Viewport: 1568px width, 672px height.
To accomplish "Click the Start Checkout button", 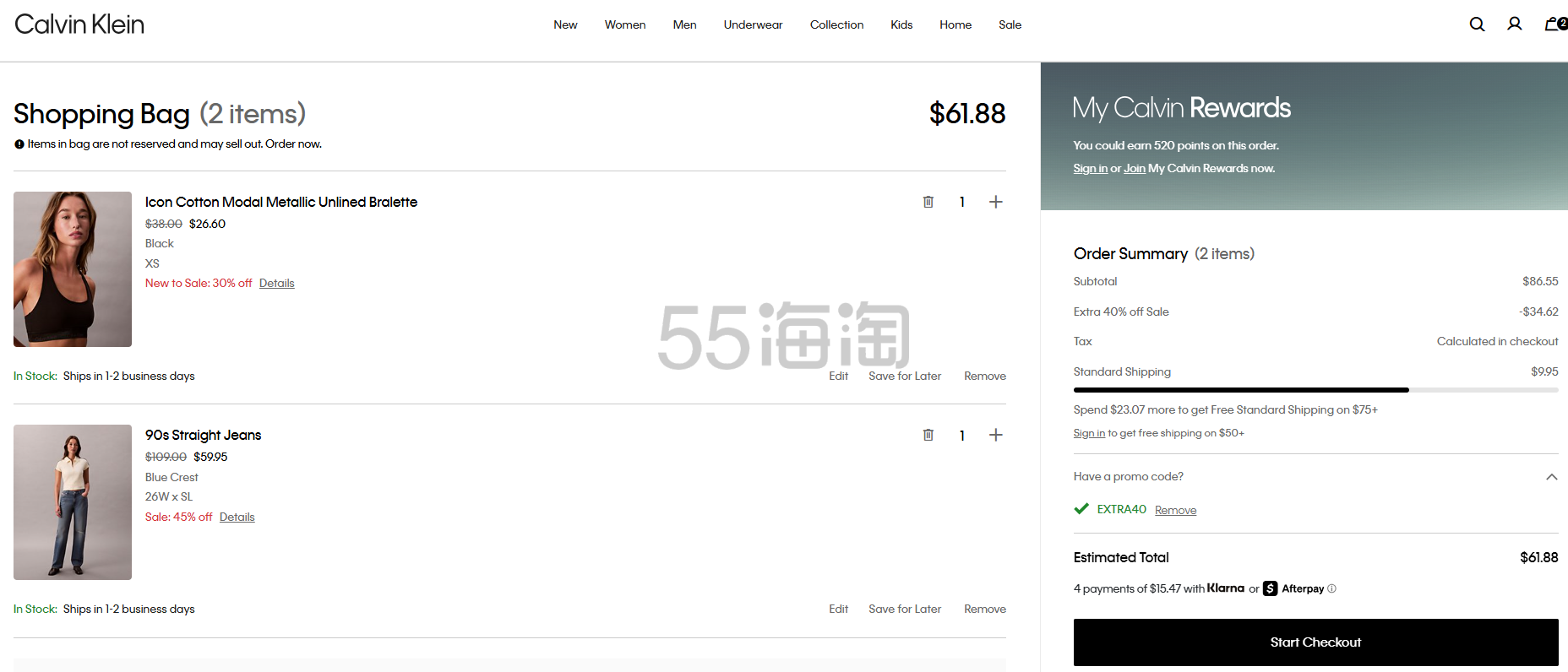I will point(1315,642).
